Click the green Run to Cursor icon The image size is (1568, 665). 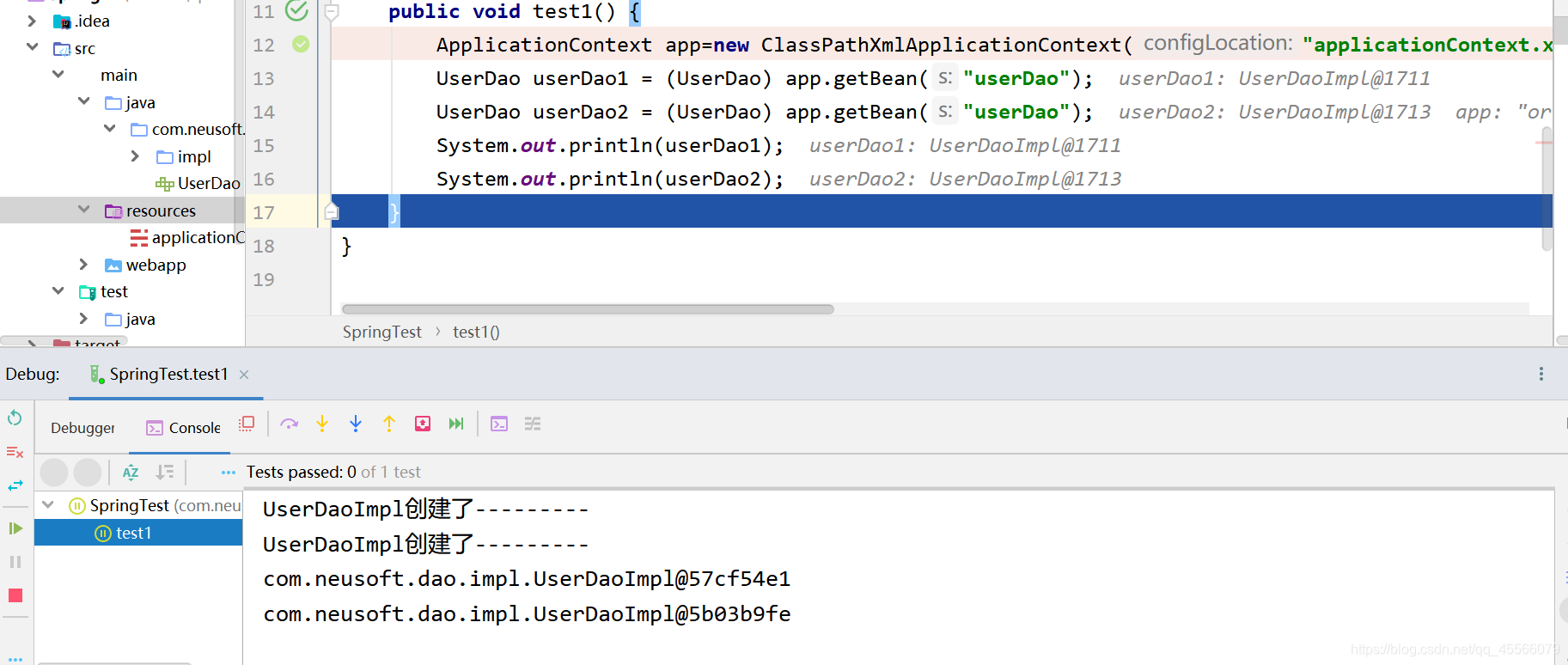[456, 424]
